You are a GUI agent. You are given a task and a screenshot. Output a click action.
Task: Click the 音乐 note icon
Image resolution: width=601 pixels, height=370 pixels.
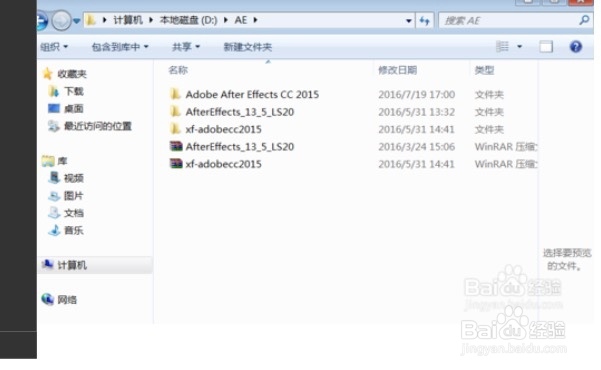[x=54, y=230]
